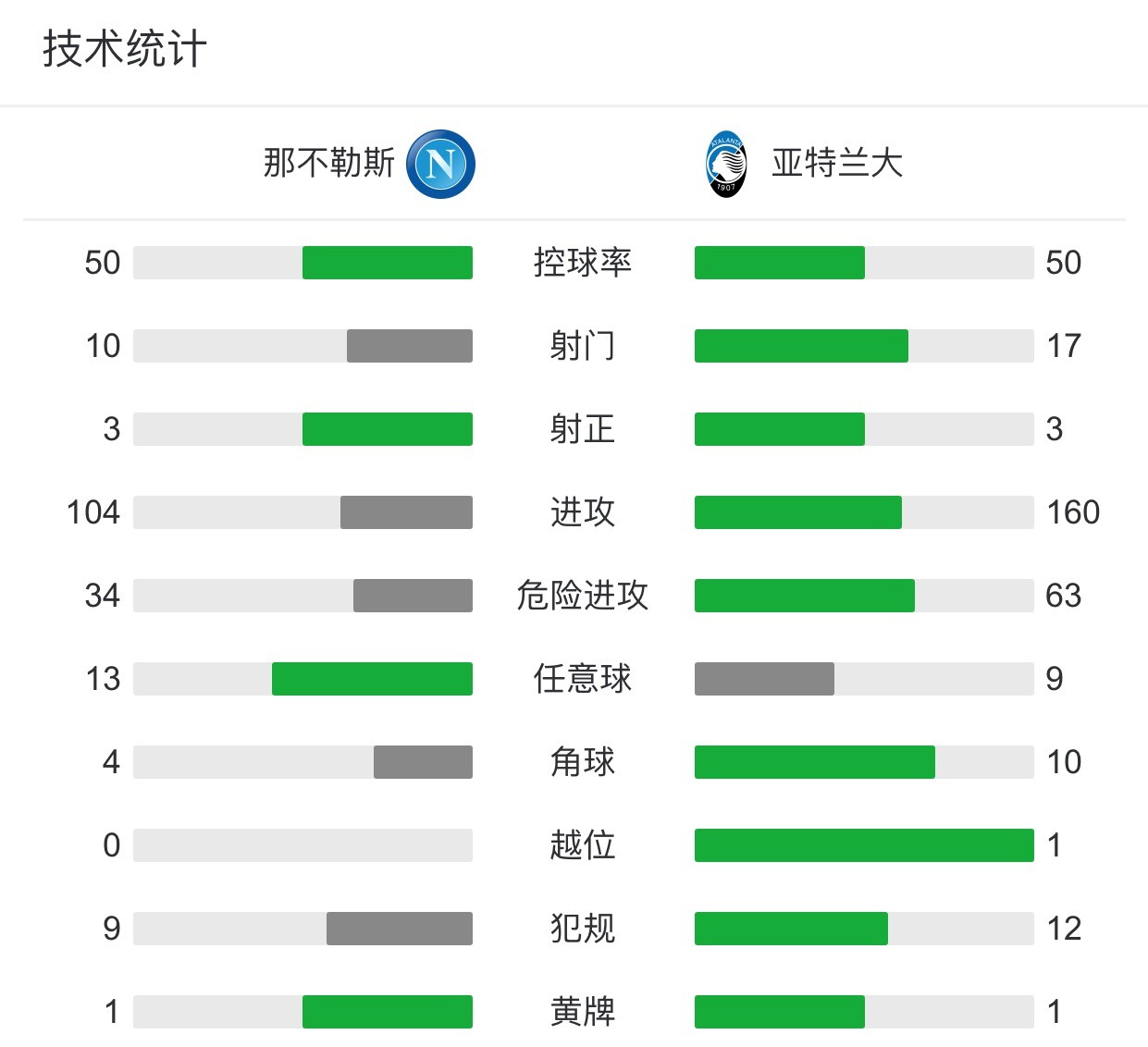The width and height of the screenshot is (1148, 1047).
Task: Click Napoli's green 任意球 bar
Action: [372, 679]
